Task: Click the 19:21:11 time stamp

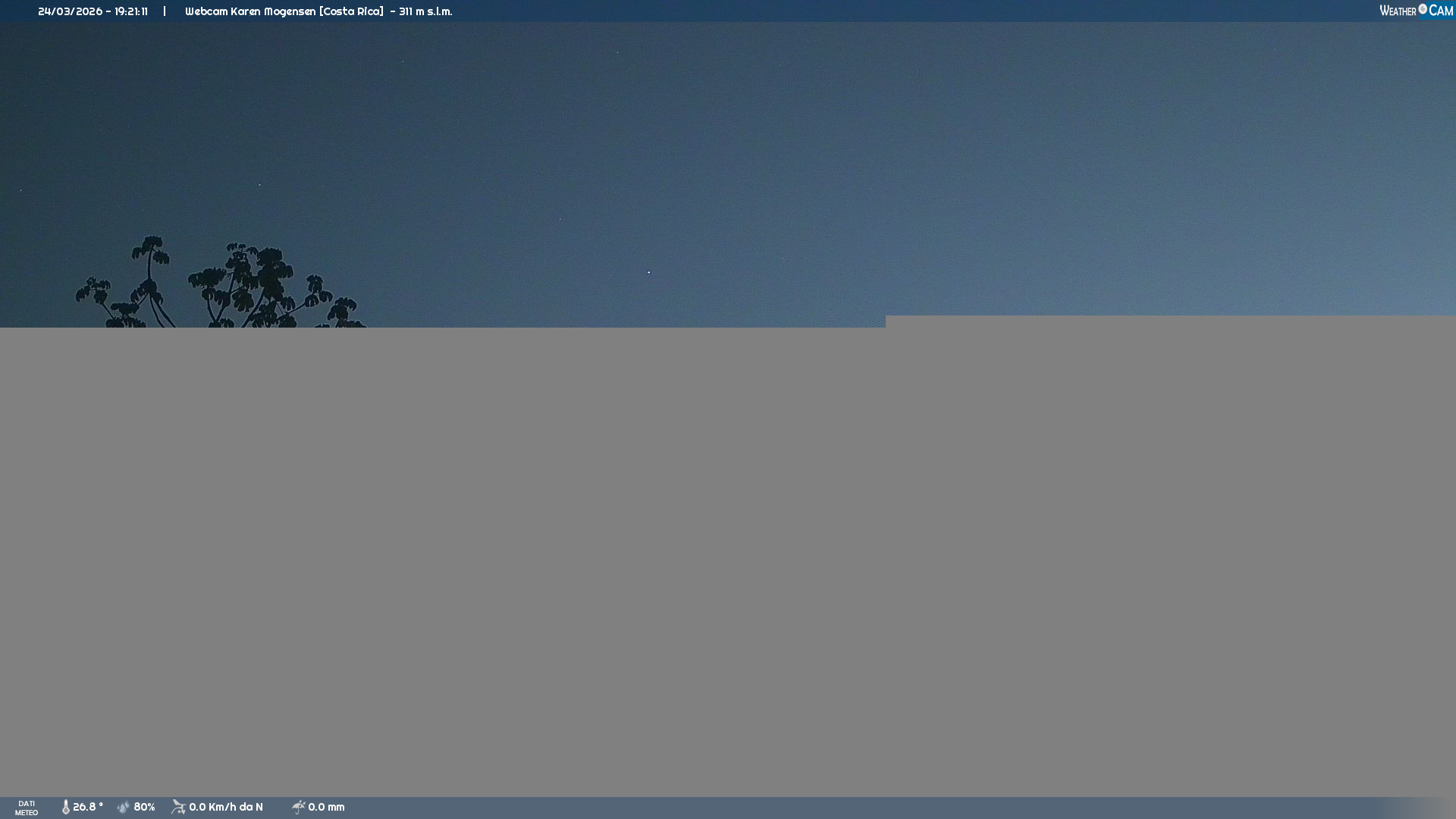Action: [x=131, y=11]
